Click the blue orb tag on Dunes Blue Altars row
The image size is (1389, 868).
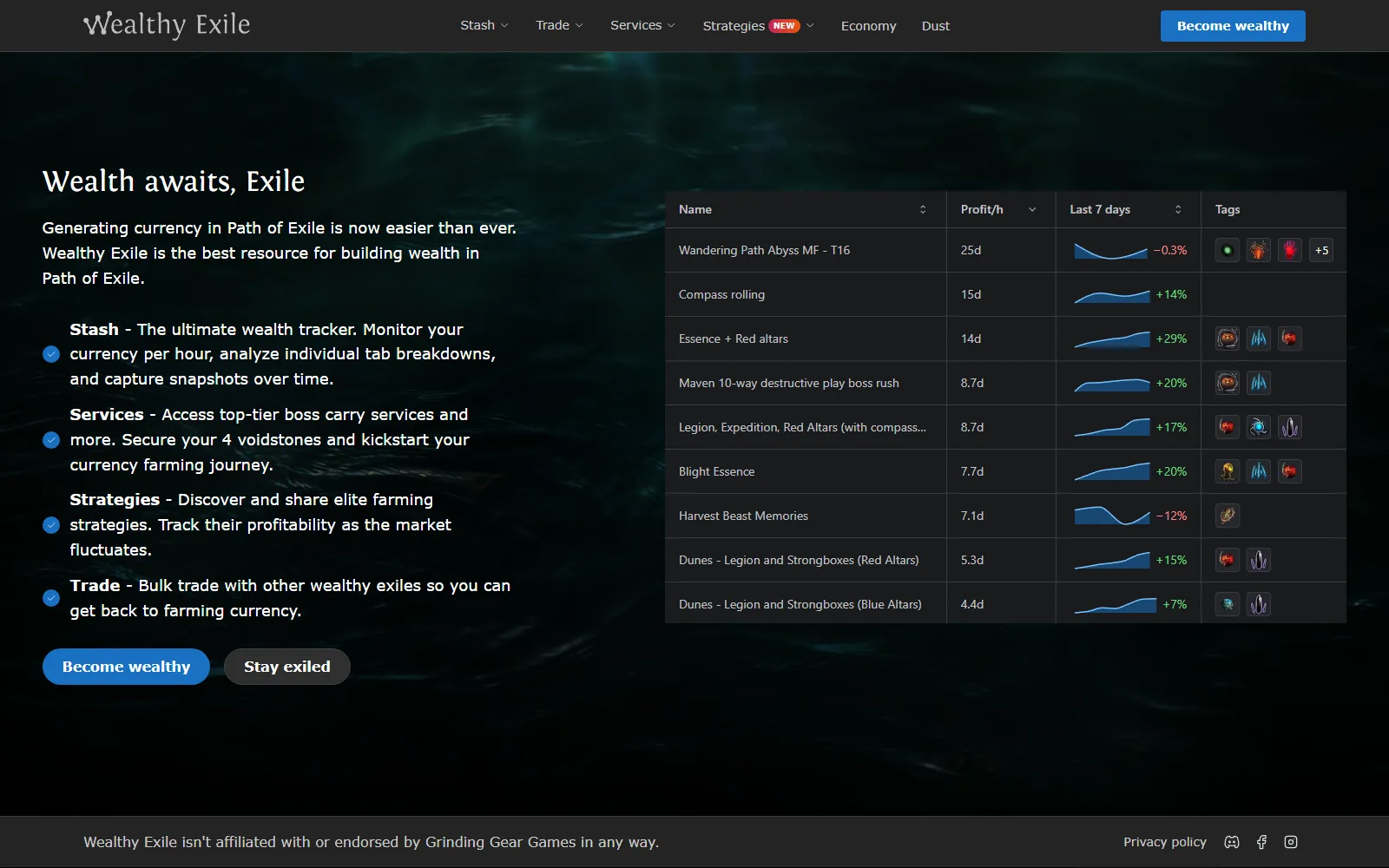click(x=1228, y=604)
